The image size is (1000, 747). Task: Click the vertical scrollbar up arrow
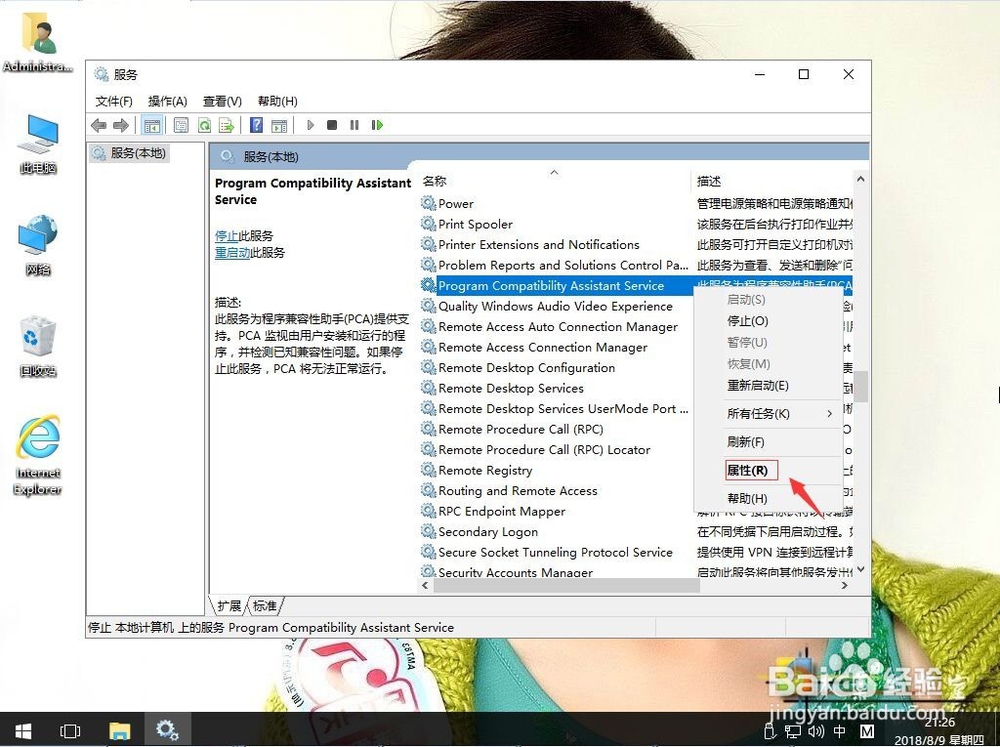[x=860, y=180]
